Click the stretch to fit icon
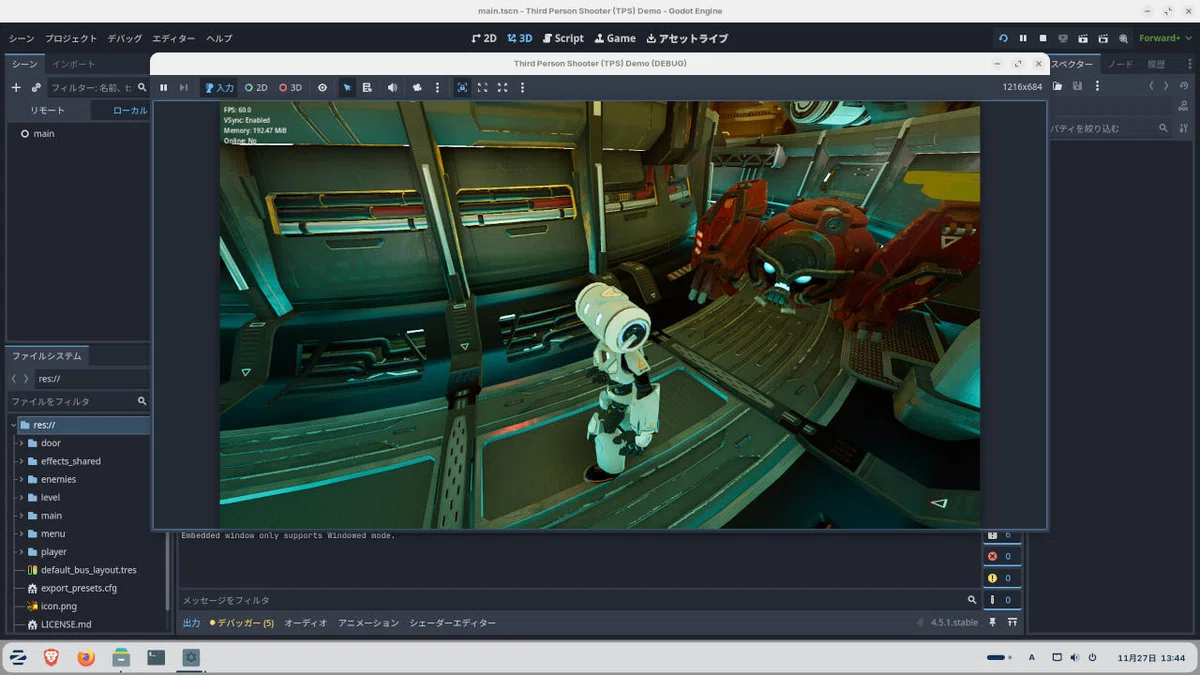1200x675 pixels. [x=502, y=88]
